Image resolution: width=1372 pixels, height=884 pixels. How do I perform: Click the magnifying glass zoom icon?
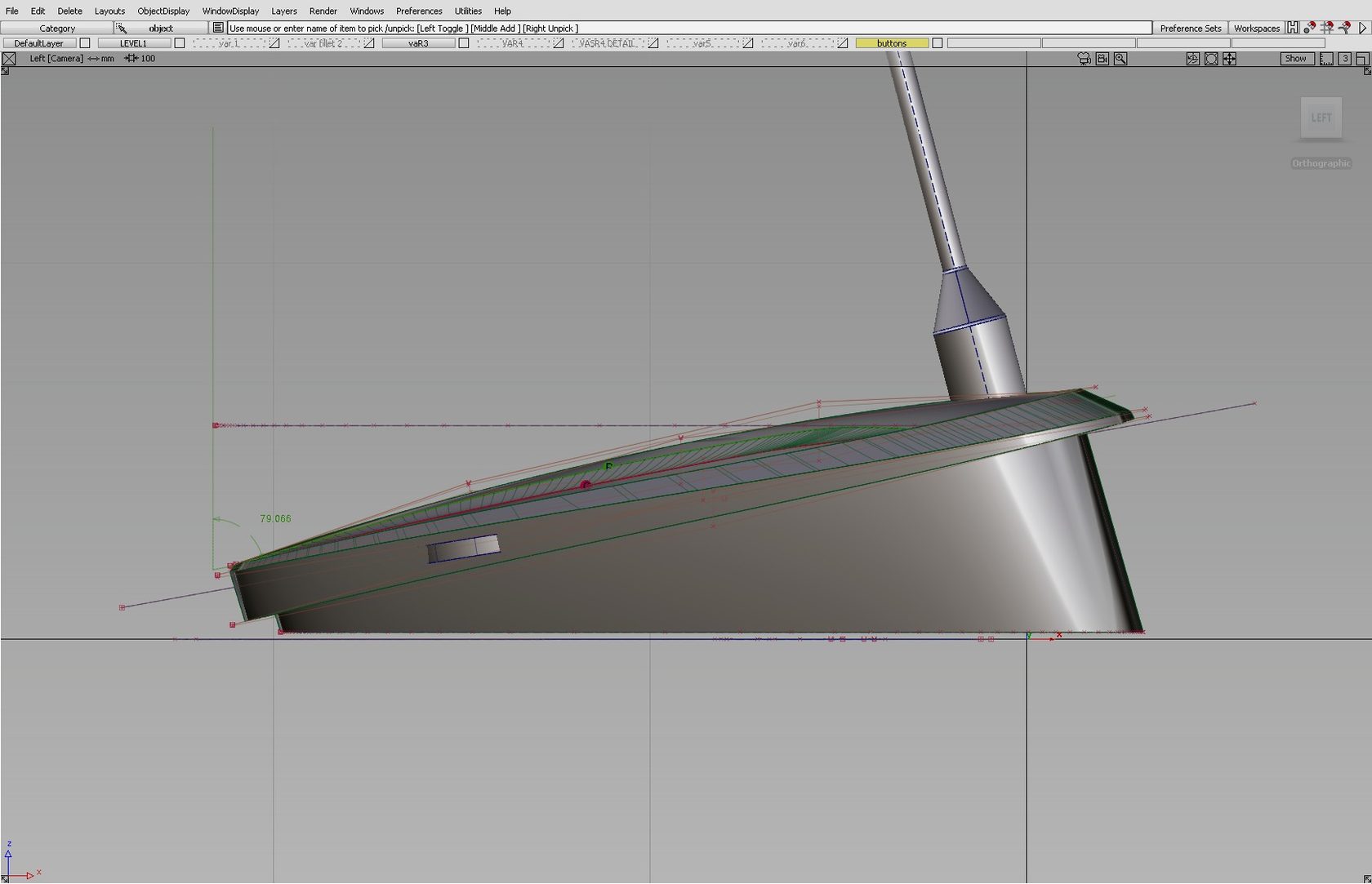[x=1120, y=59]
